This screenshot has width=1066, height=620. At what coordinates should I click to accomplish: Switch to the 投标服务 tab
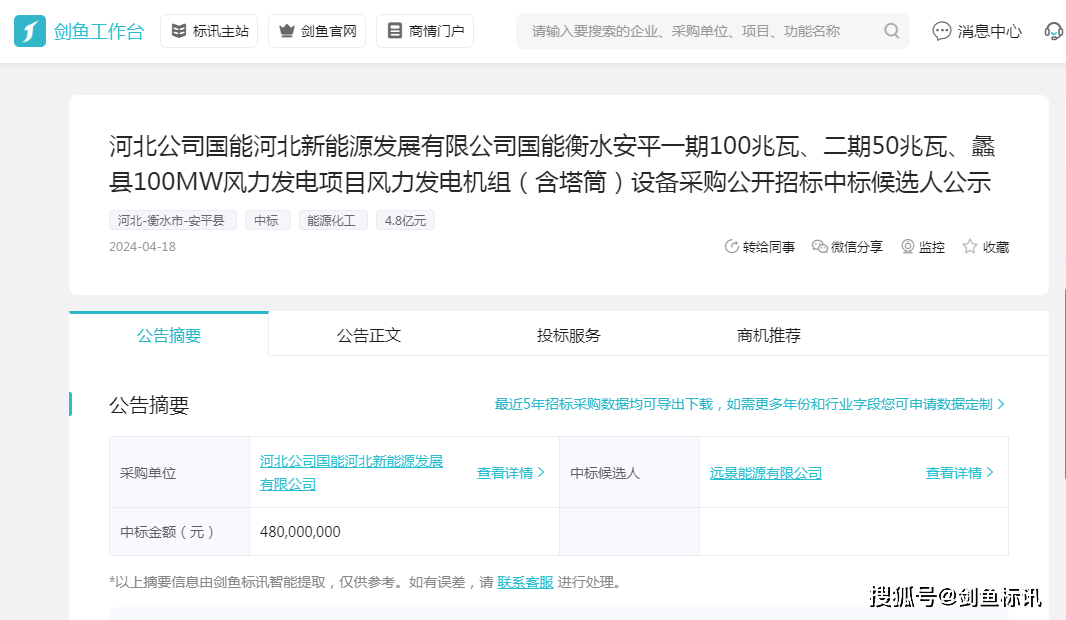click(x=568, y=335)
